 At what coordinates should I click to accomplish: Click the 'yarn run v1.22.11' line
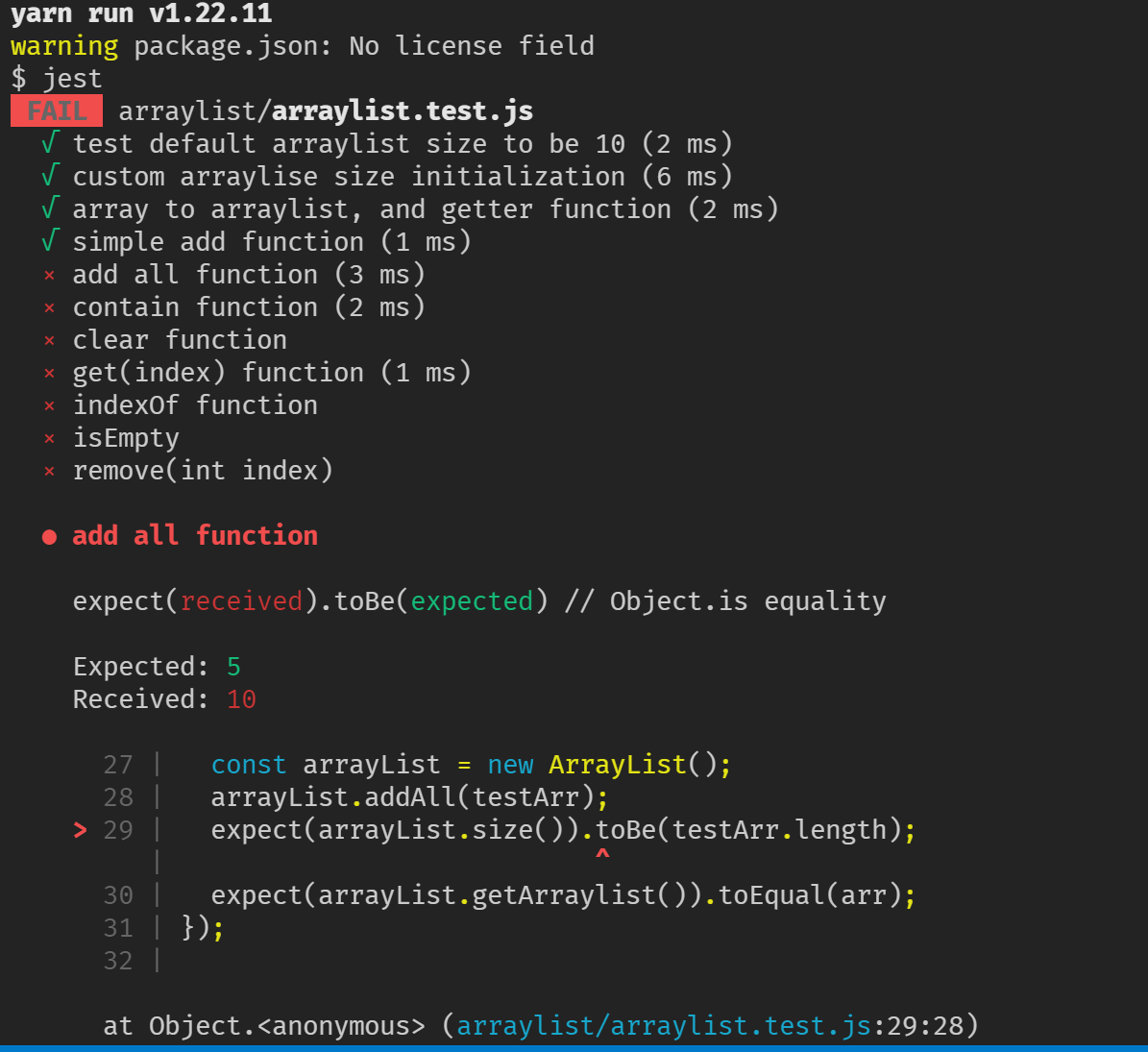point(141,13)
